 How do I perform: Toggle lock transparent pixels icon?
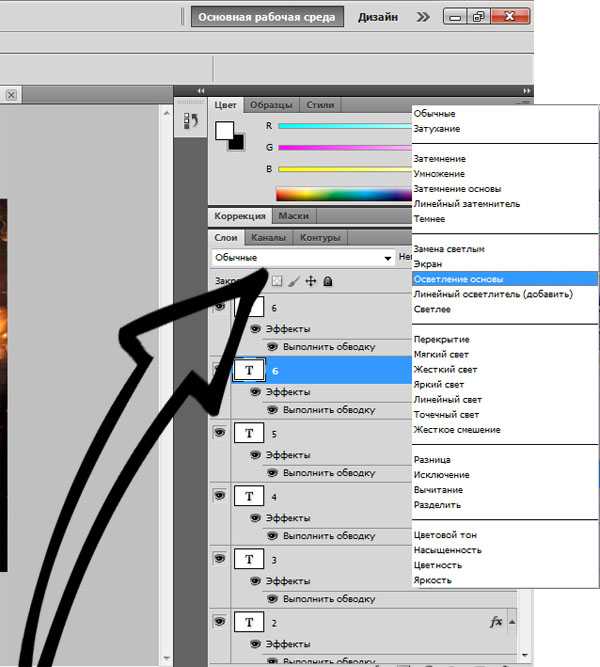pyautogui.click(x=277, y=281)
